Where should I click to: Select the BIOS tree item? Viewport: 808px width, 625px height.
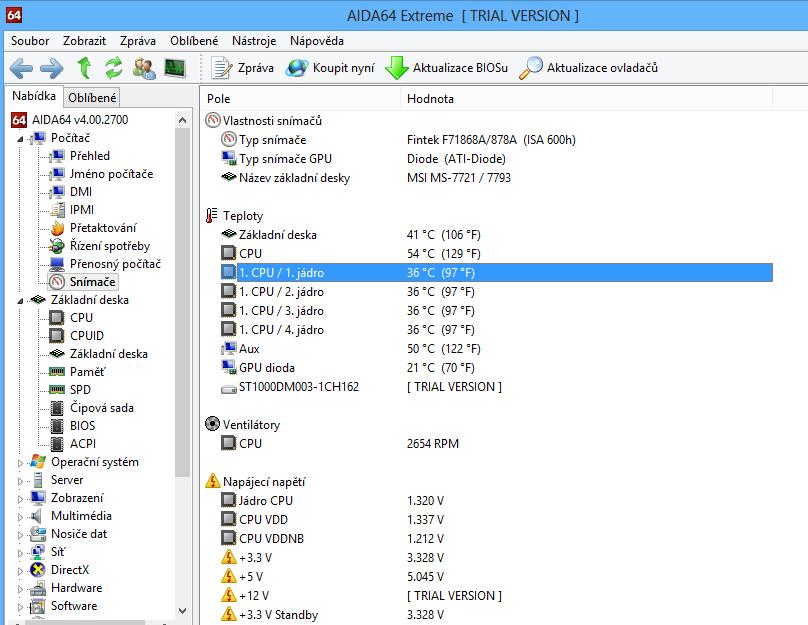tap(72, 426)
